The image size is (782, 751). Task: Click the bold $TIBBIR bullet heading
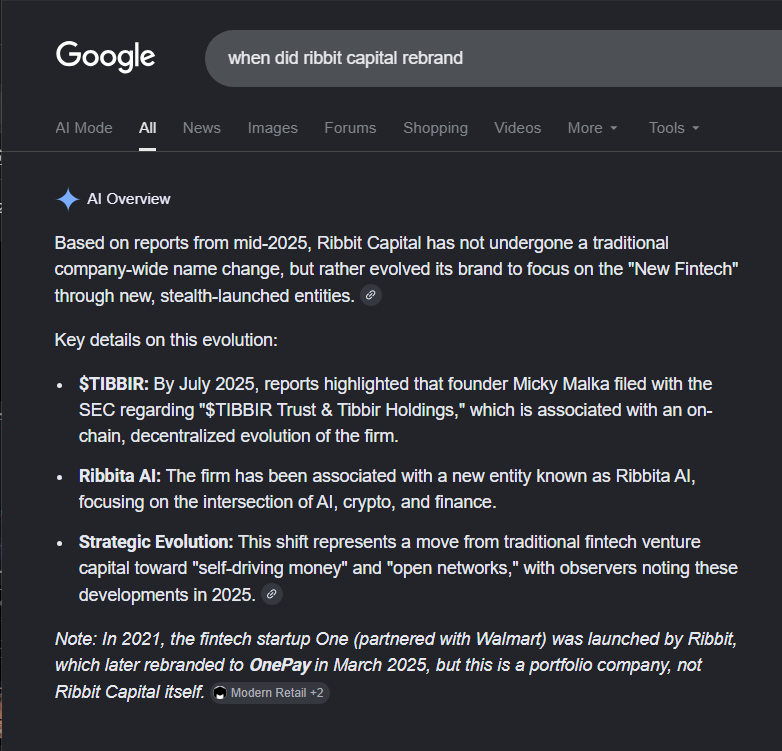[x=114, y=384]
